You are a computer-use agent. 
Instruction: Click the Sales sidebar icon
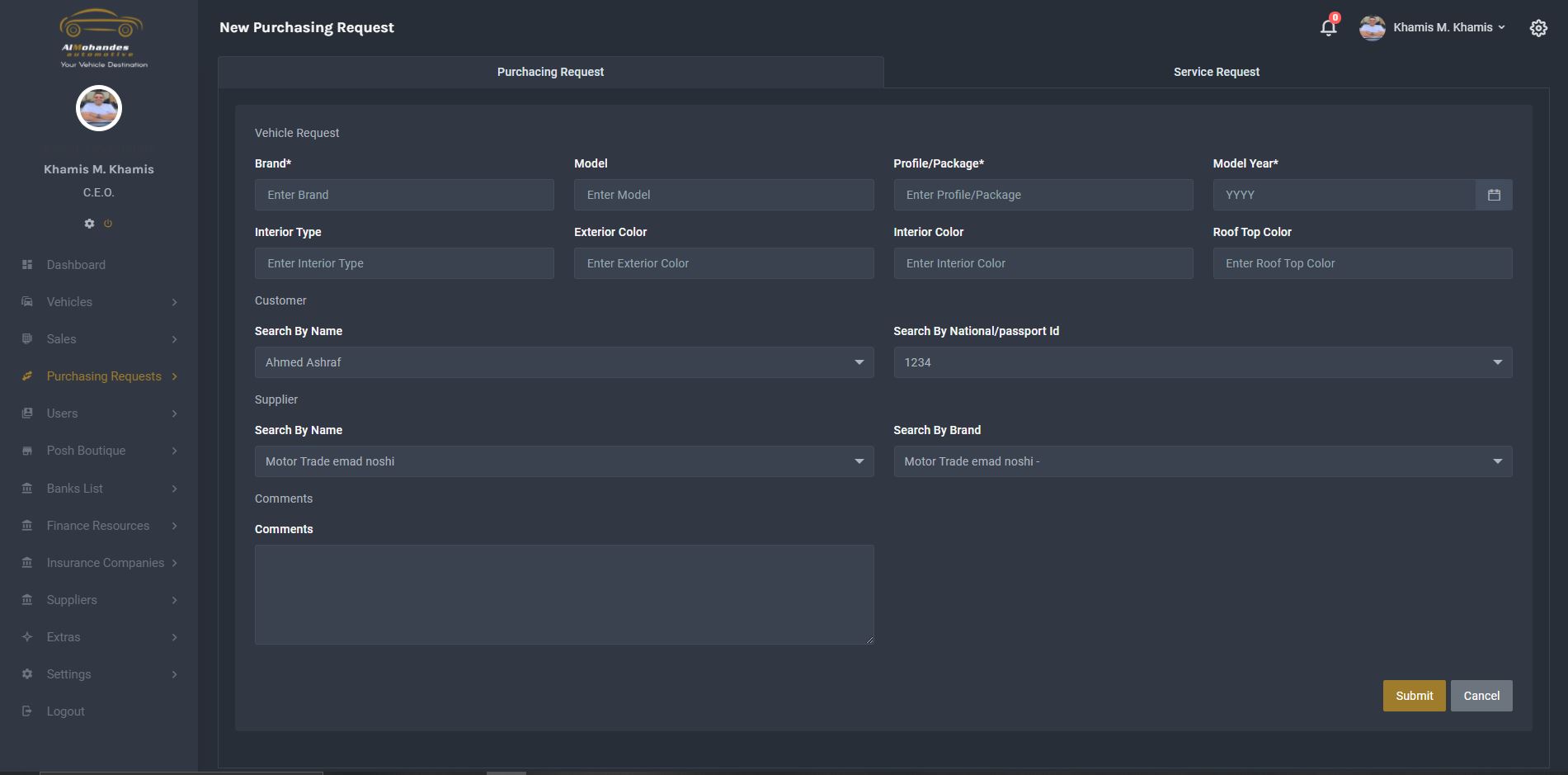click(x=27, y=339)
